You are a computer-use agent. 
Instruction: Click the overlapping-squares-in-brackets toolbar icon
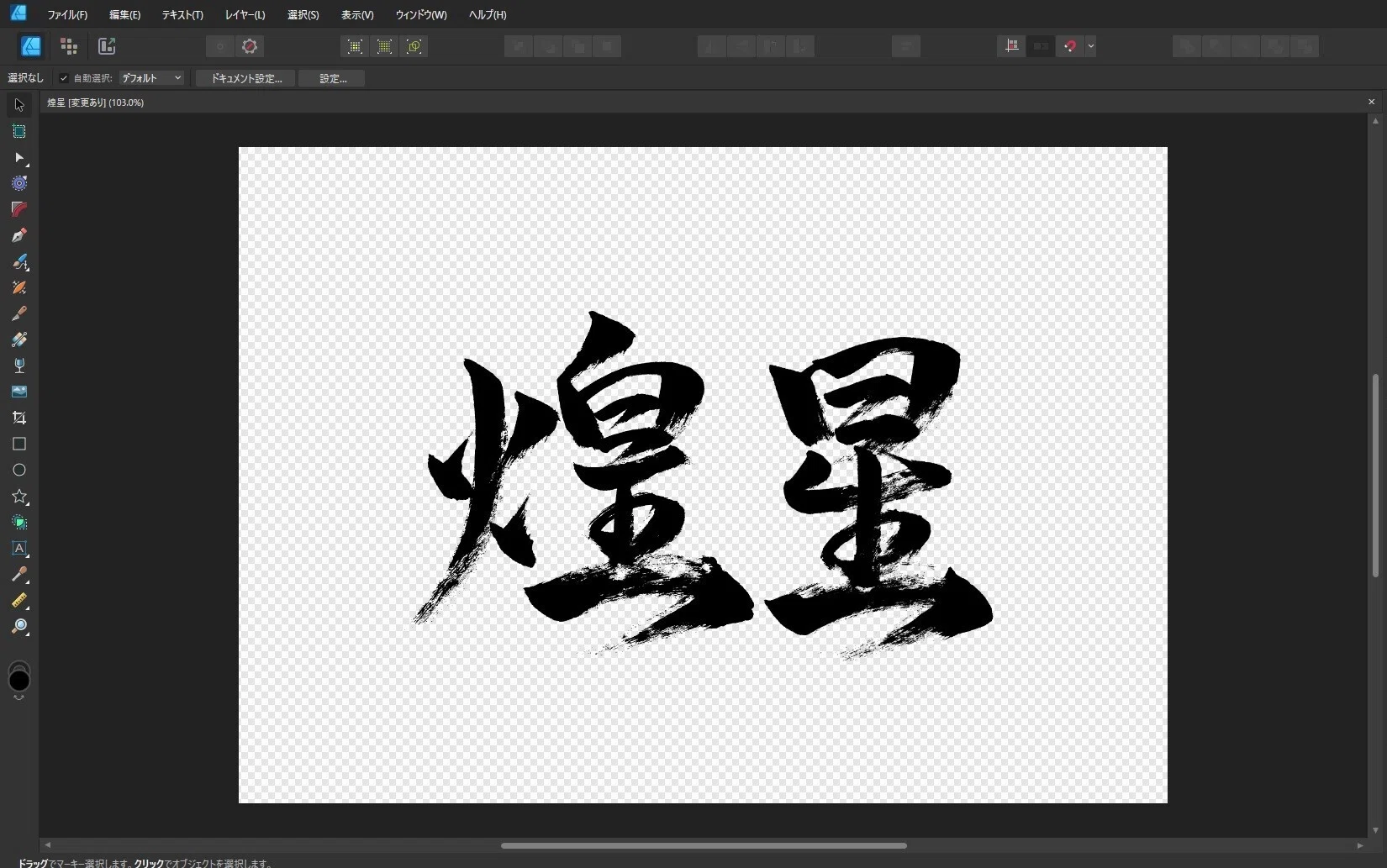[x=414, y=46]
